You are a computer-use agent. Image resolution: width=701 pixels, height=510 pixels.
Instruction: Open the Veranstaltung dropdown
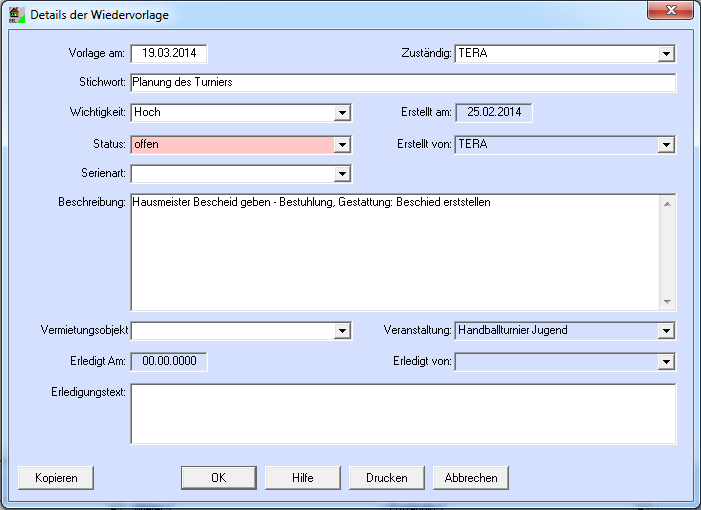(666, 331)
